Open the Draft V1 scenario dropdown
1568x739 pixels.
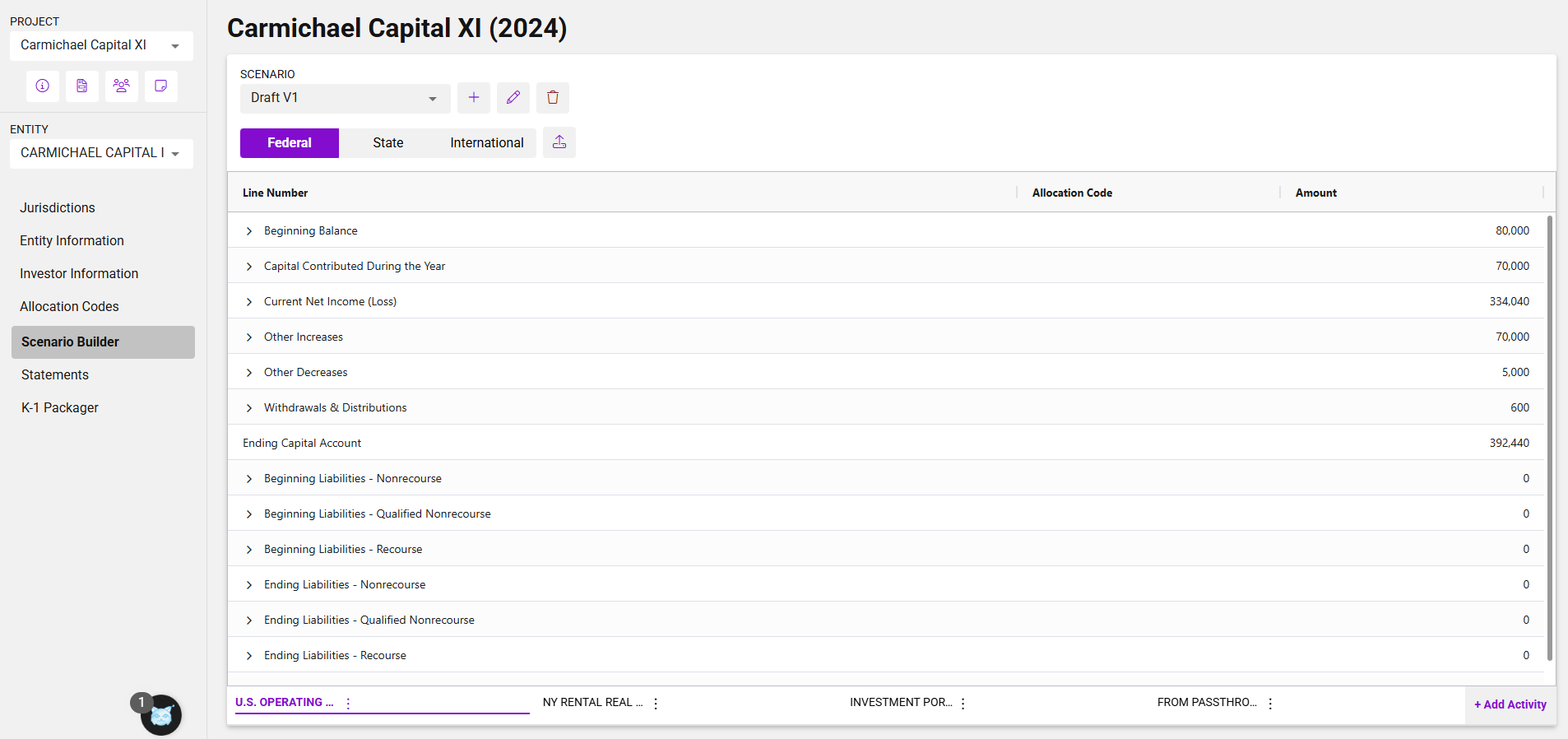pos(345,98)
